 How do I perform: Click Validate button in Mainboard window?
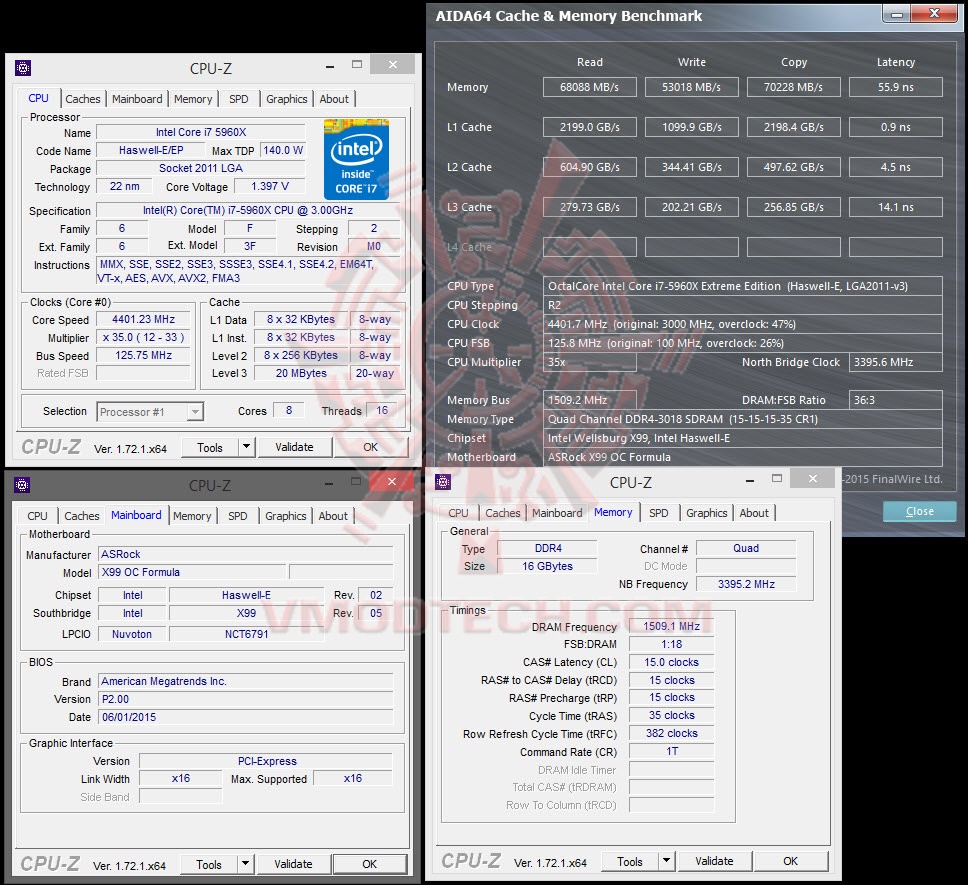point(293,864)
